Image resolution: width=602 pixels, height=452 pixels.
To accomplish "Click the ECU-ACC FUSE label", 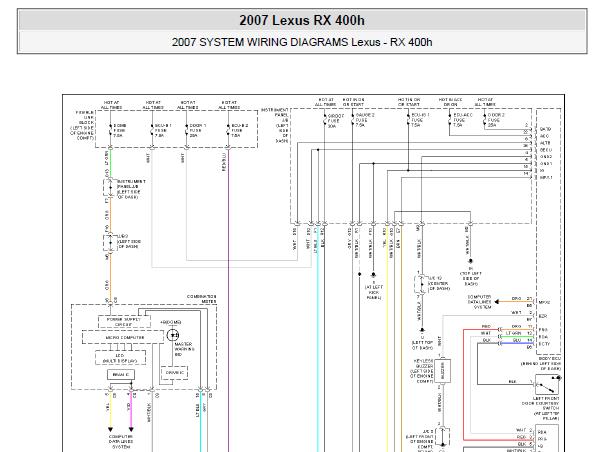I will coord(463,120).
